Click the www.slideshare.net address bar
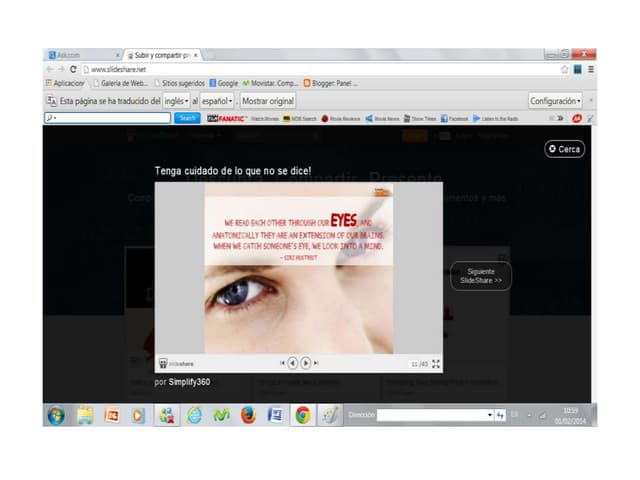640x480 pixels. click(x=300, y=69)
